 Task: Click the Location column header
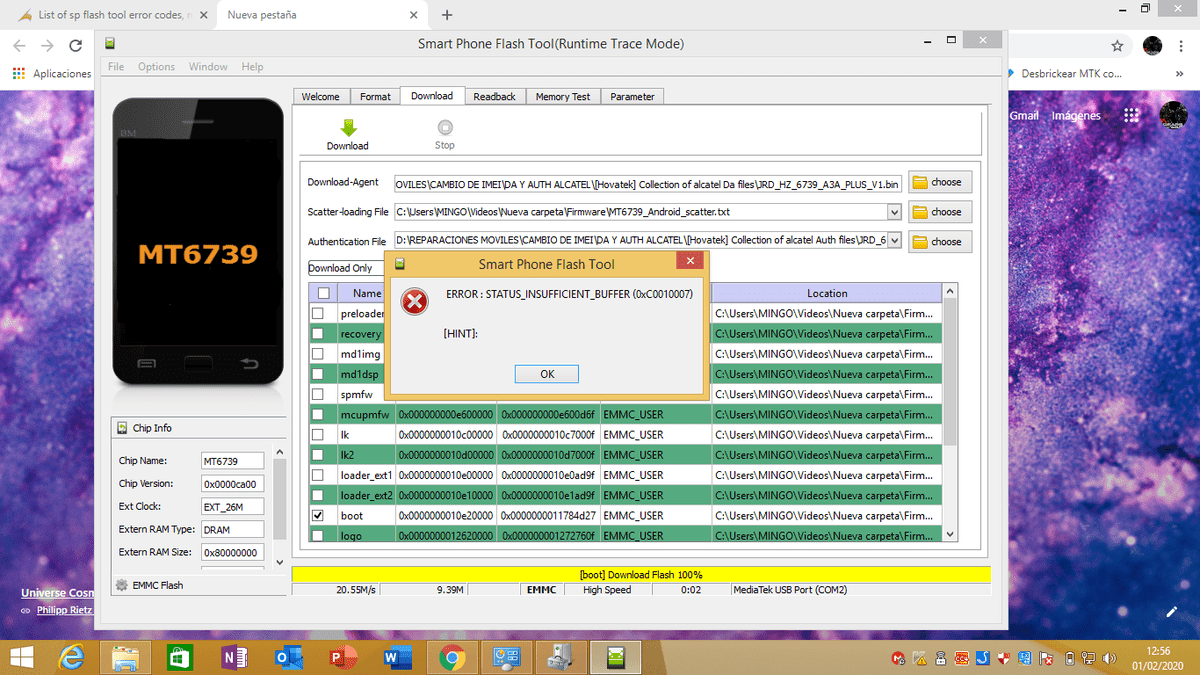pos(827,293)
